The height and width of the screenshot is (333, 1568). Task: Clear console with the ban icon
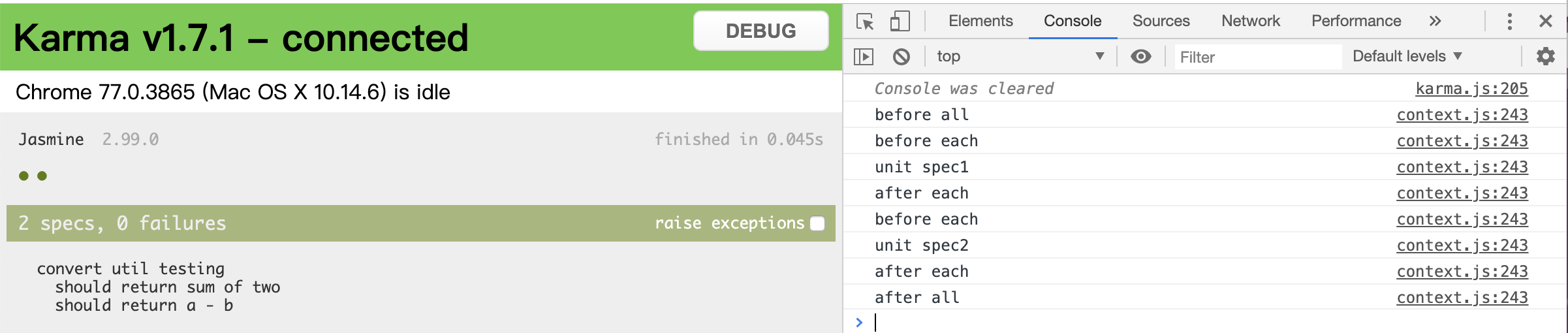pos(902,57)
